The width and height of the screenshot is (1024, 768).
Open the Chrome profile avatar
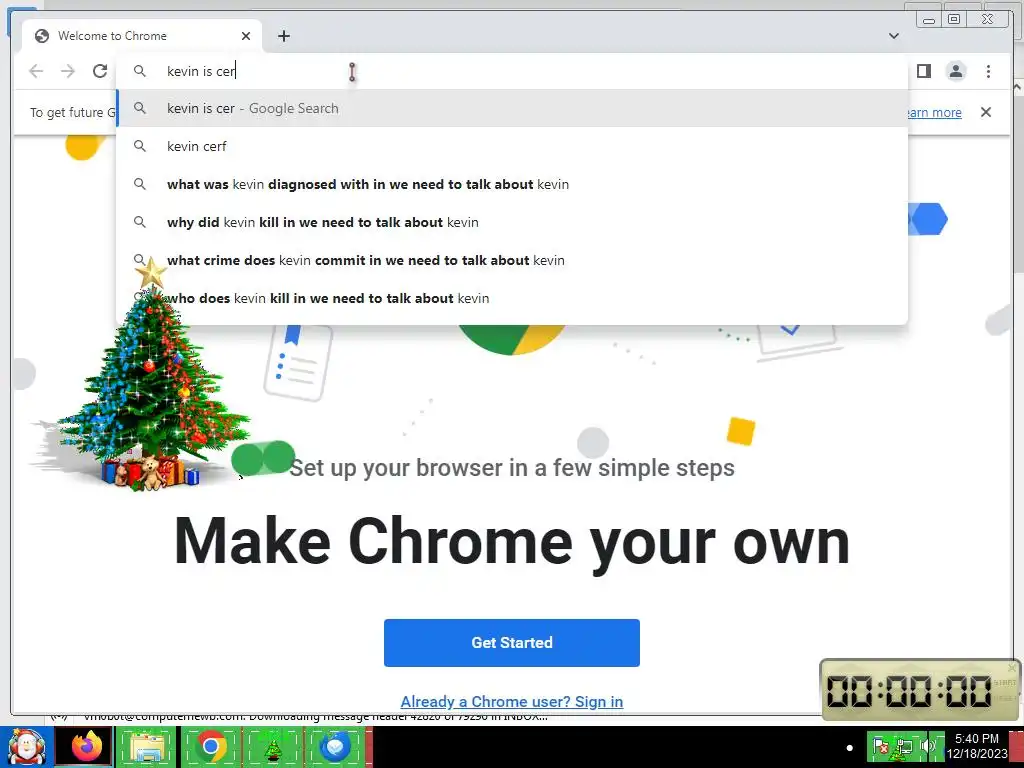[x=956, y=71]
